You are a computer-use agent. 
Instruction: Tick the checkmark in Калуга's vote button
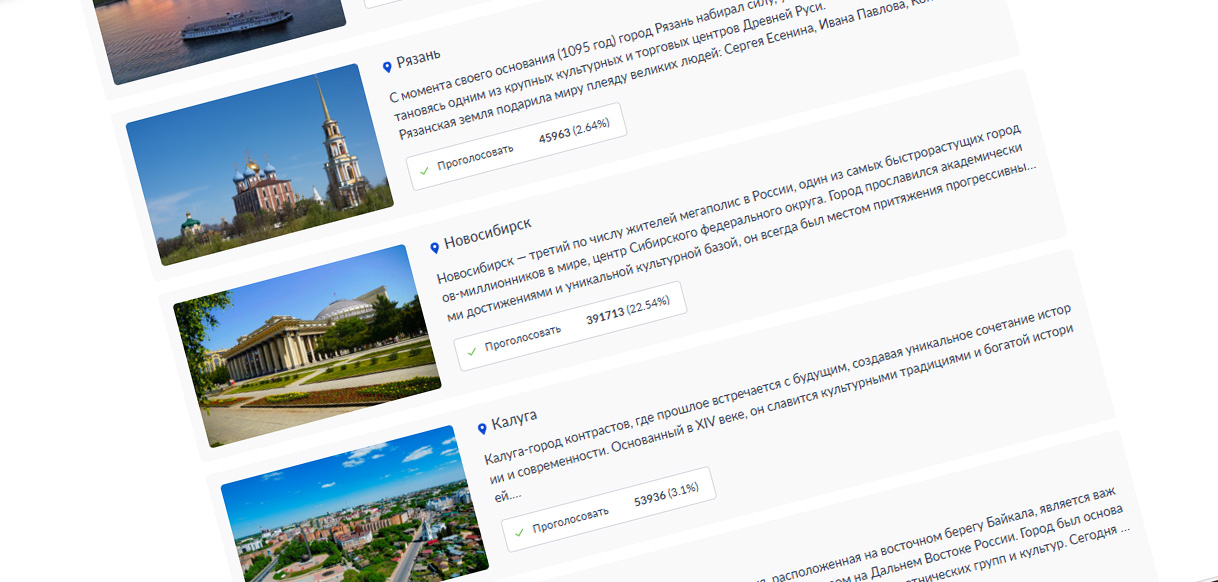[520, 532]
